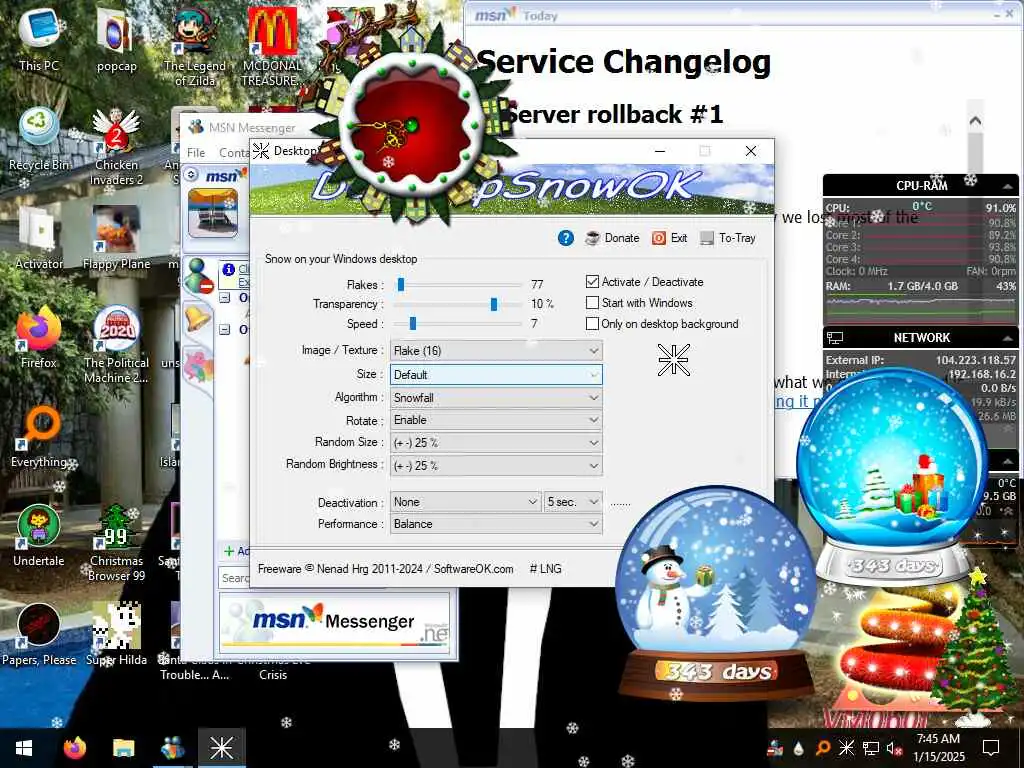Viewport: 1024px width, 768px height.
Task: Select the McDonald Treasure desktop icon
Action: tap(272, 47)
